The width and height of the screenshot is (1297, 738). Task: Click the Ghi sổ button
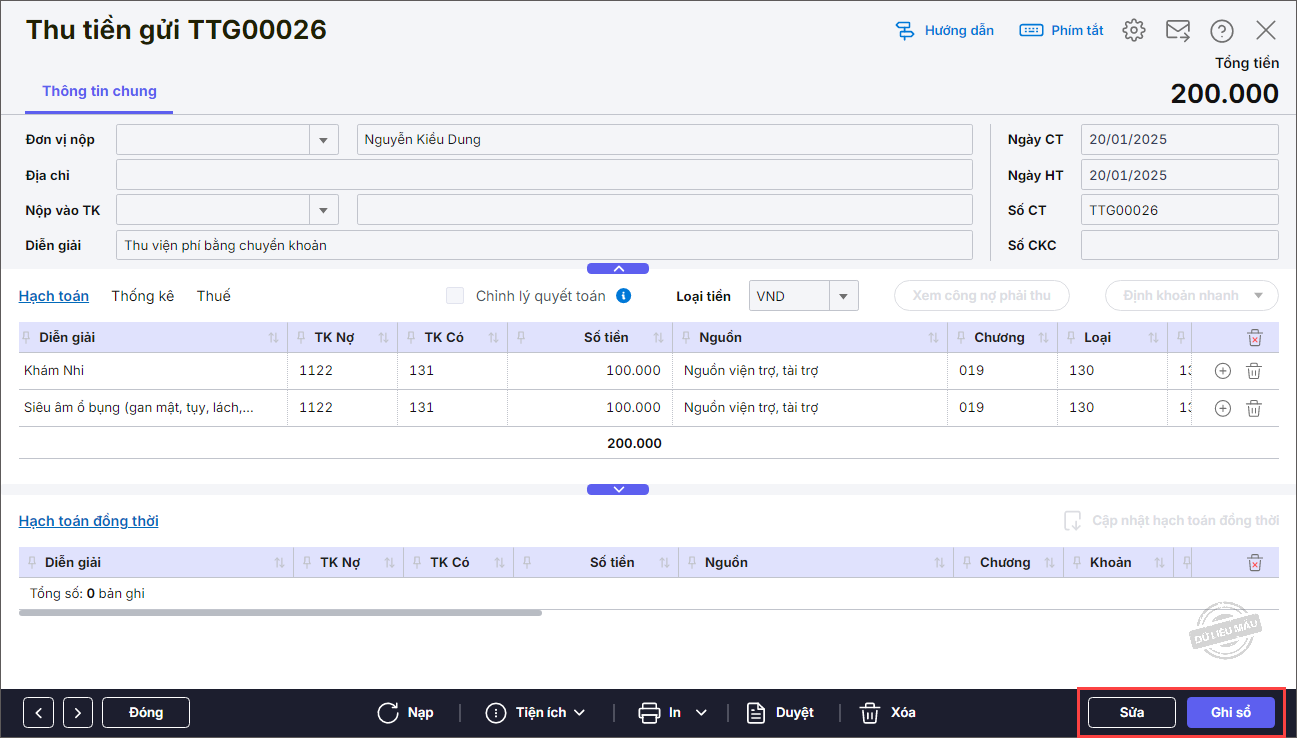tap(1231, 713)
